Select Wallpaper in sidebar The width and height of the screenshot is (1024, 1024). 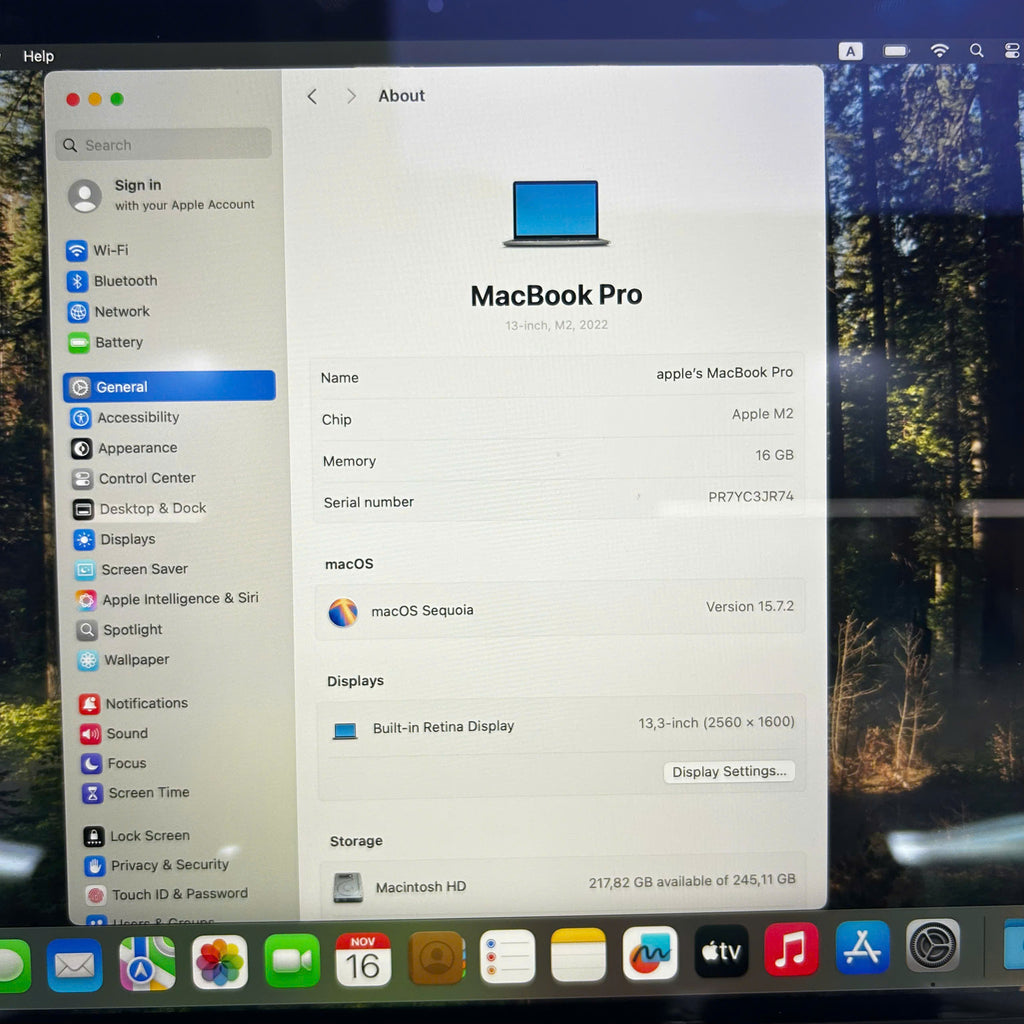tap(136, 660)
